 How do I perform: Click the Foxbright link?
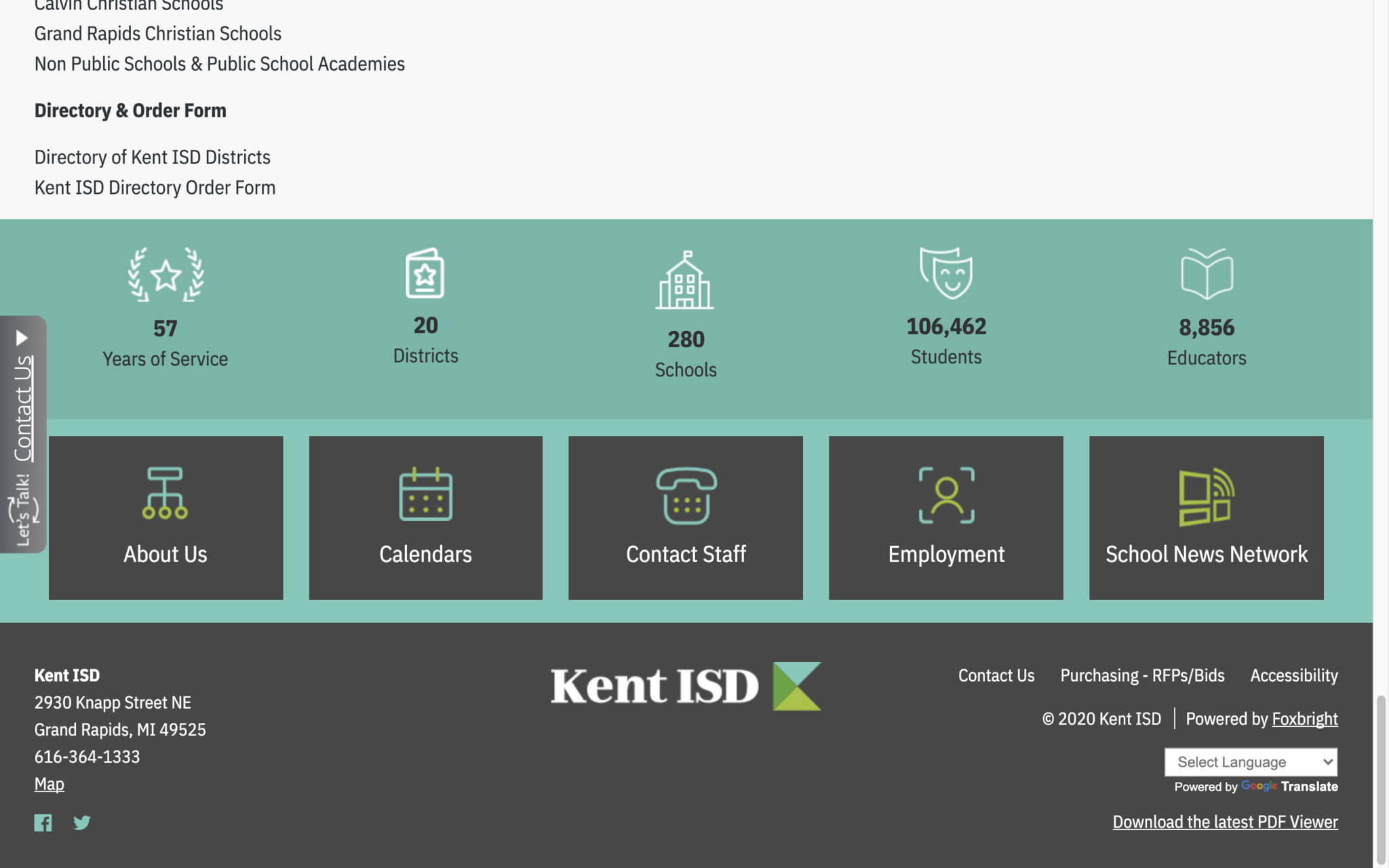1304,719
